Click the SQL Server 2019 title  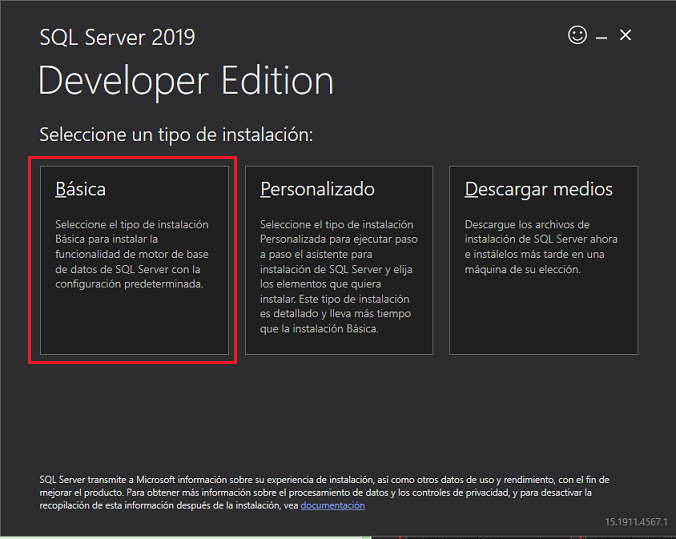pyautogui.click(x=117, y=37)
